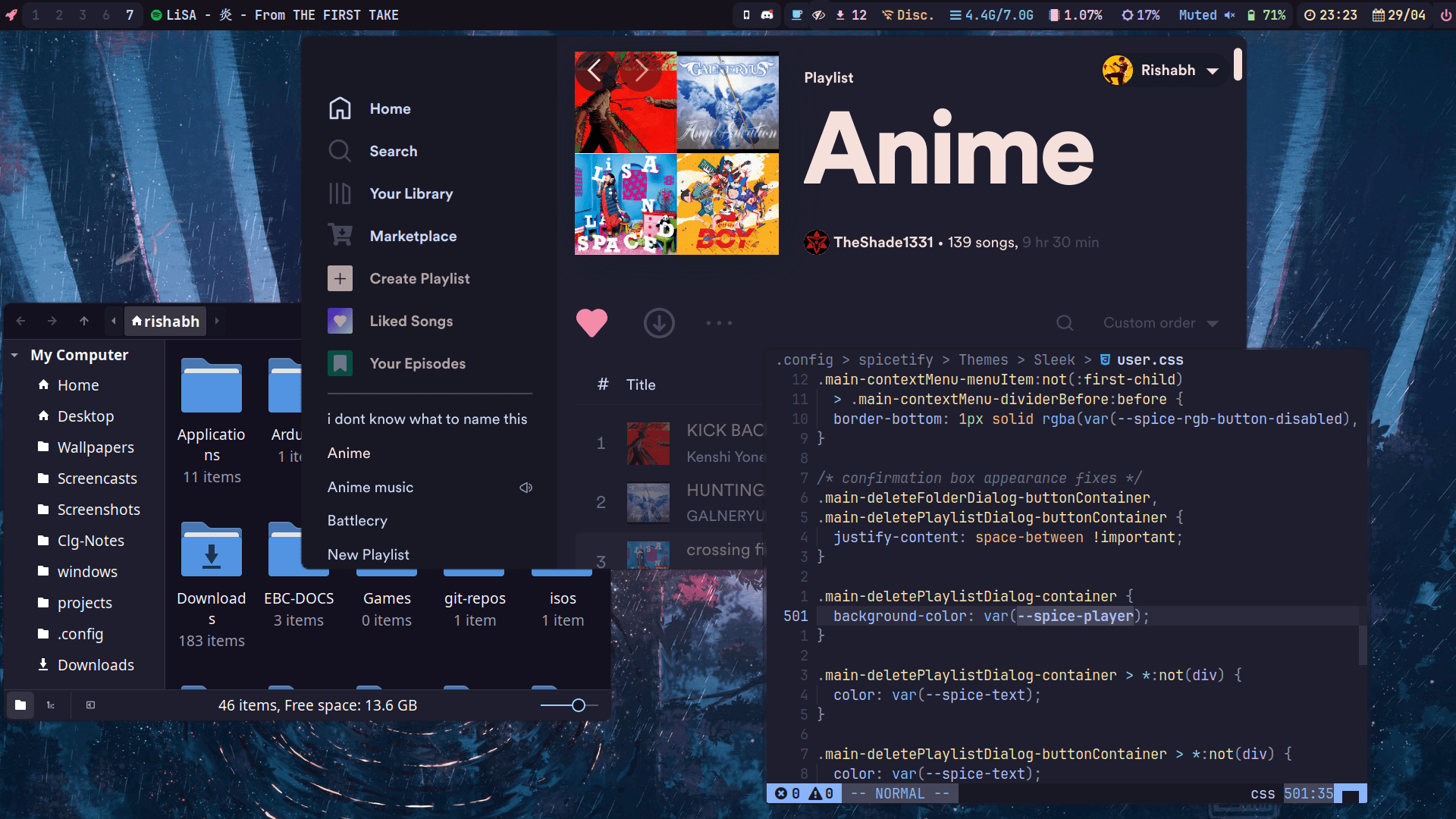The width and height of the screenshot is (1456, 819).
Task: Click the Neovim normal mode indicator
Action: pos(899,793)
